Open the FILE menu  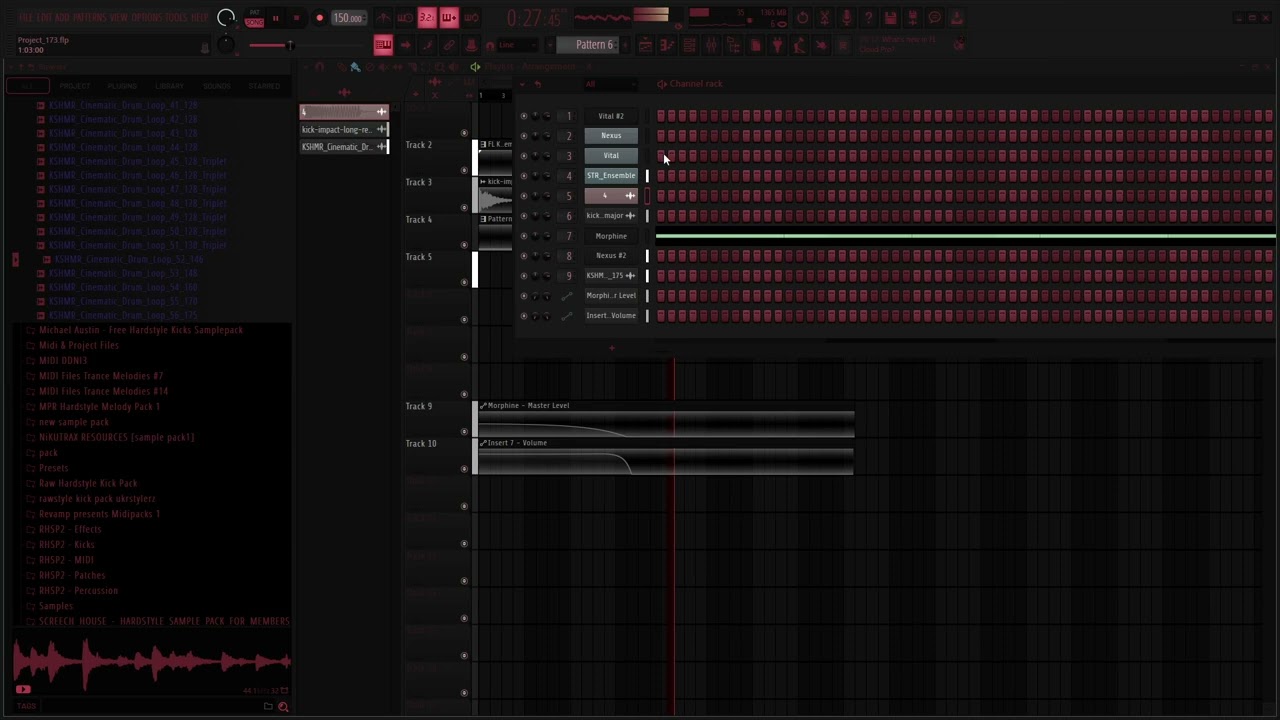pyautogui.click(x=26, y=18)
